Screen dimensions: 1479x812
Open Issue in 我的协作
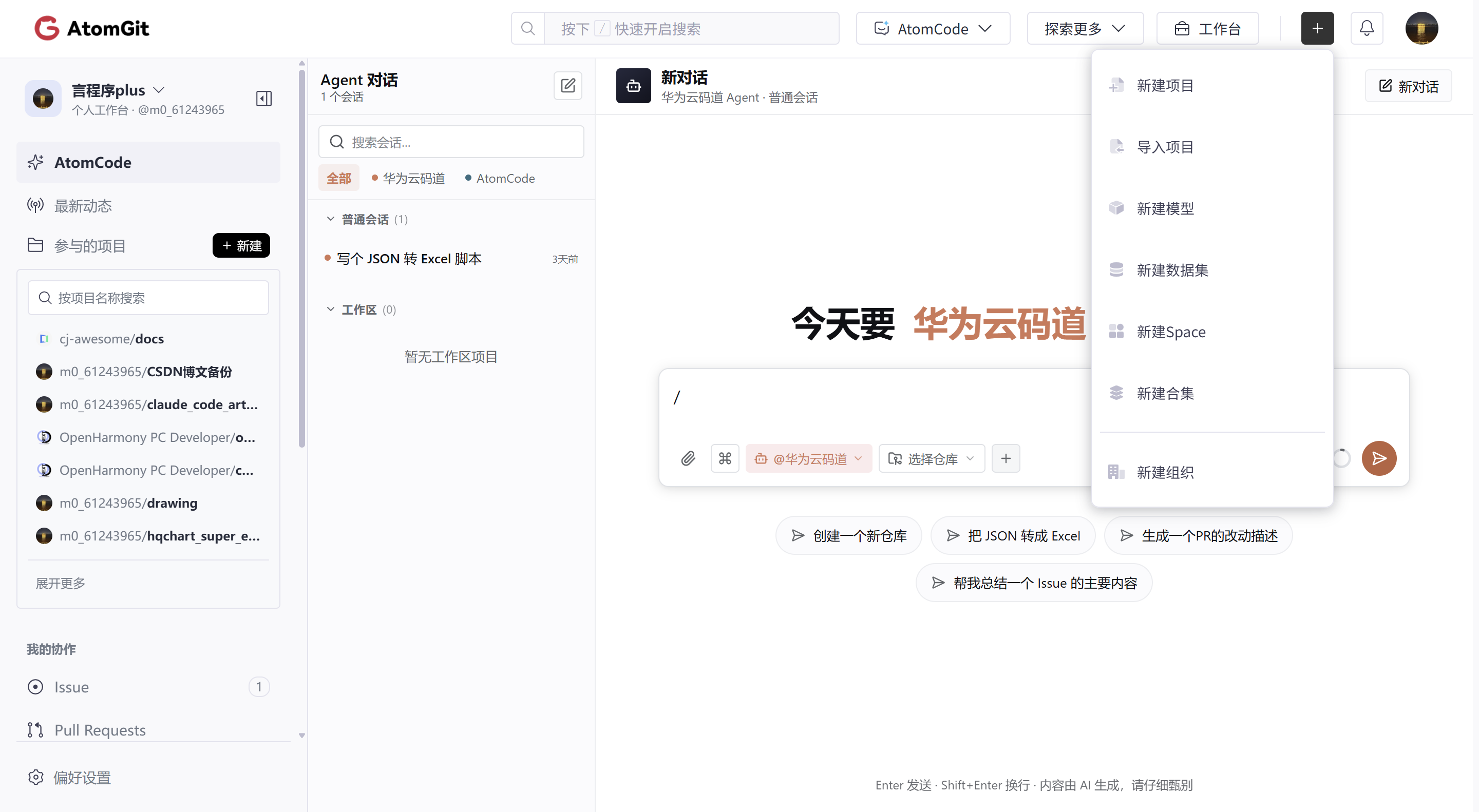[x=148, y=686]
